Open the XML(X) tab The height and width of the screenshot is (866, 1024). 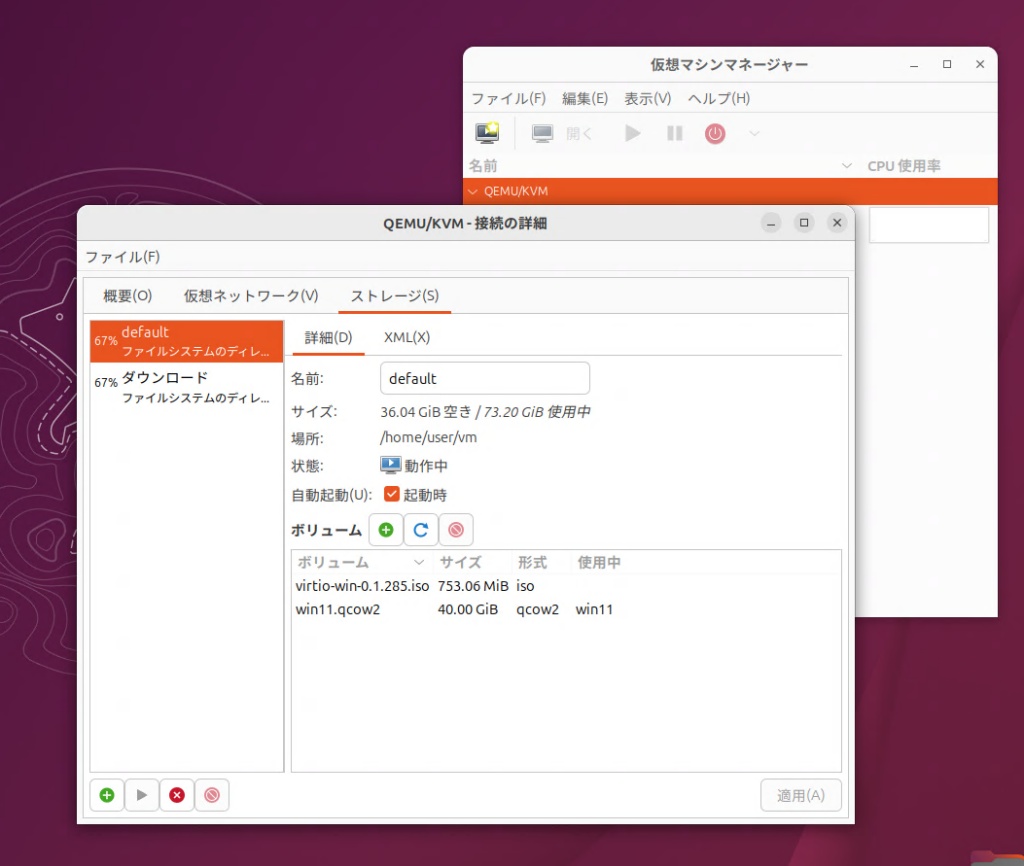coord(407,337)
